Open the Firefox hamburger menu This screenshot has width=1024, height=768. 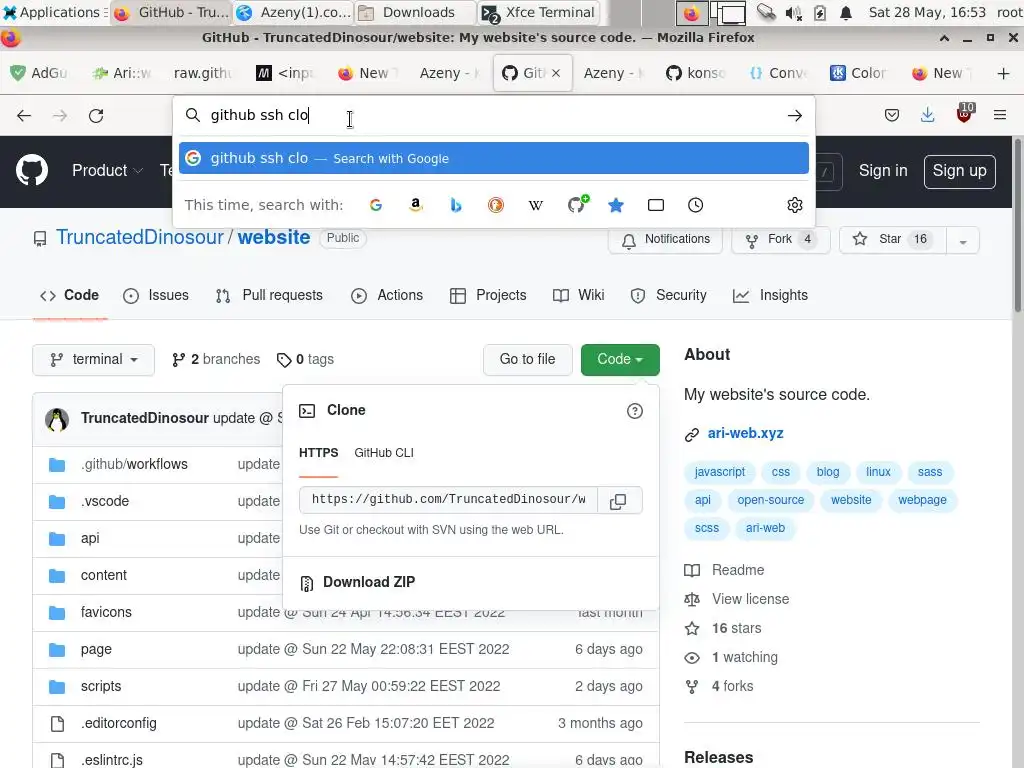pyautogui.click(x=1000, y=116)
